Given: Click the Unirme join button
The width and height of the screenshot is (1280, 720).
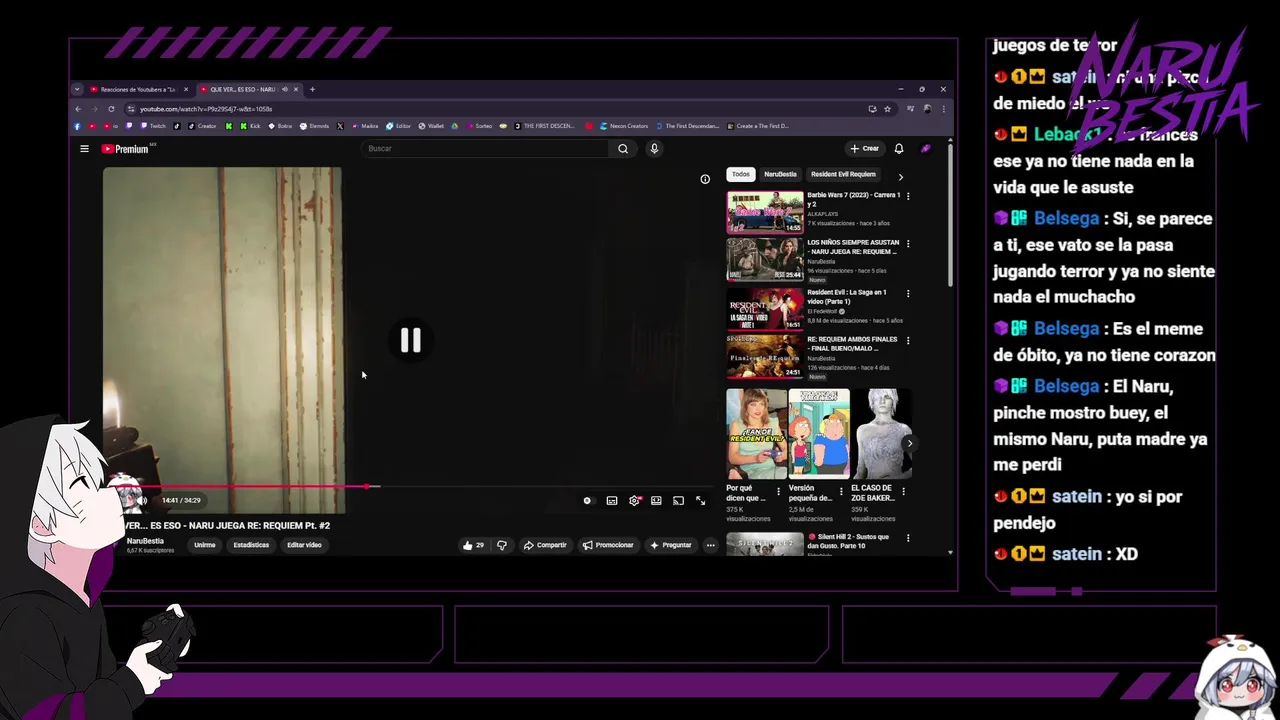Looking at the screenshot, I should click(x=205, y=545).
